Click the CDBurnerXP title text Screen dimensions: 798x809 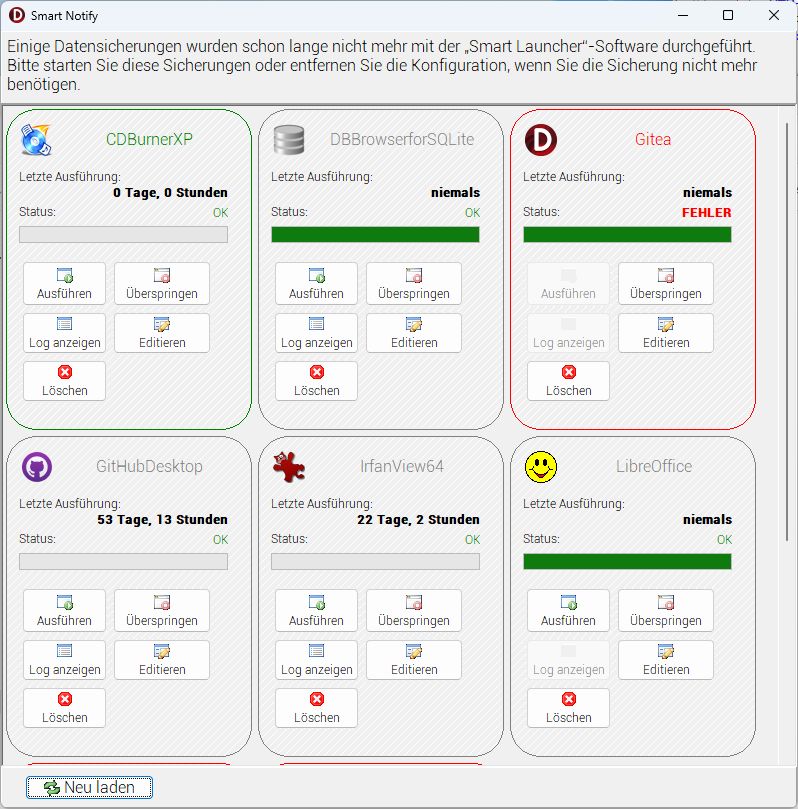pos(149,139)
